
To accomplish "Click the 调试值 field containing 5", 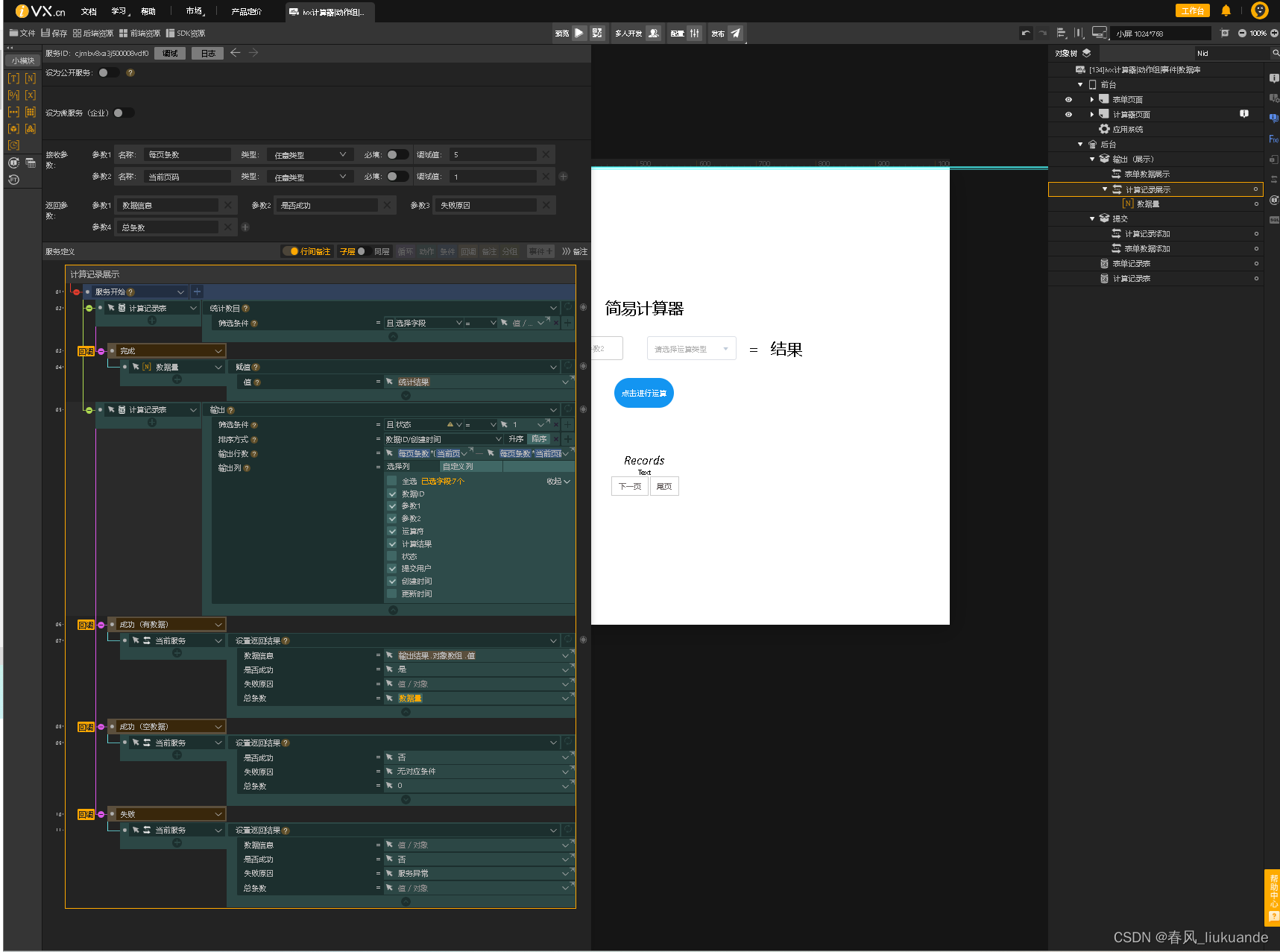I will click(493, 155).
